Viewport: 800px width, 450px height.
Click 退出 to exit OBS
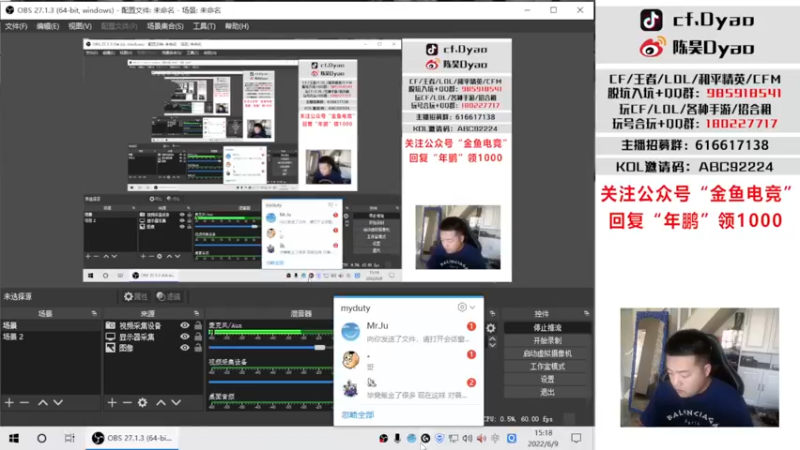click(547, 392)
